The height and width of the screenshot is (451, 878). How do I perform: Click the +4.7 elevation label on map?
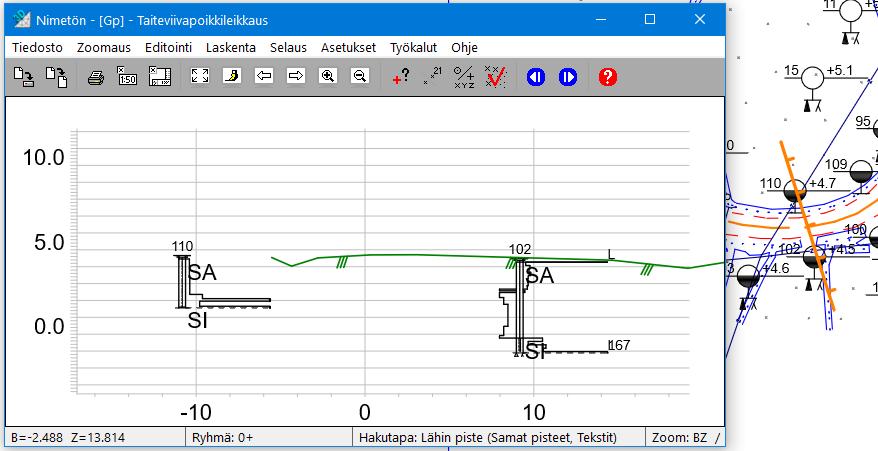click(823, 183)
